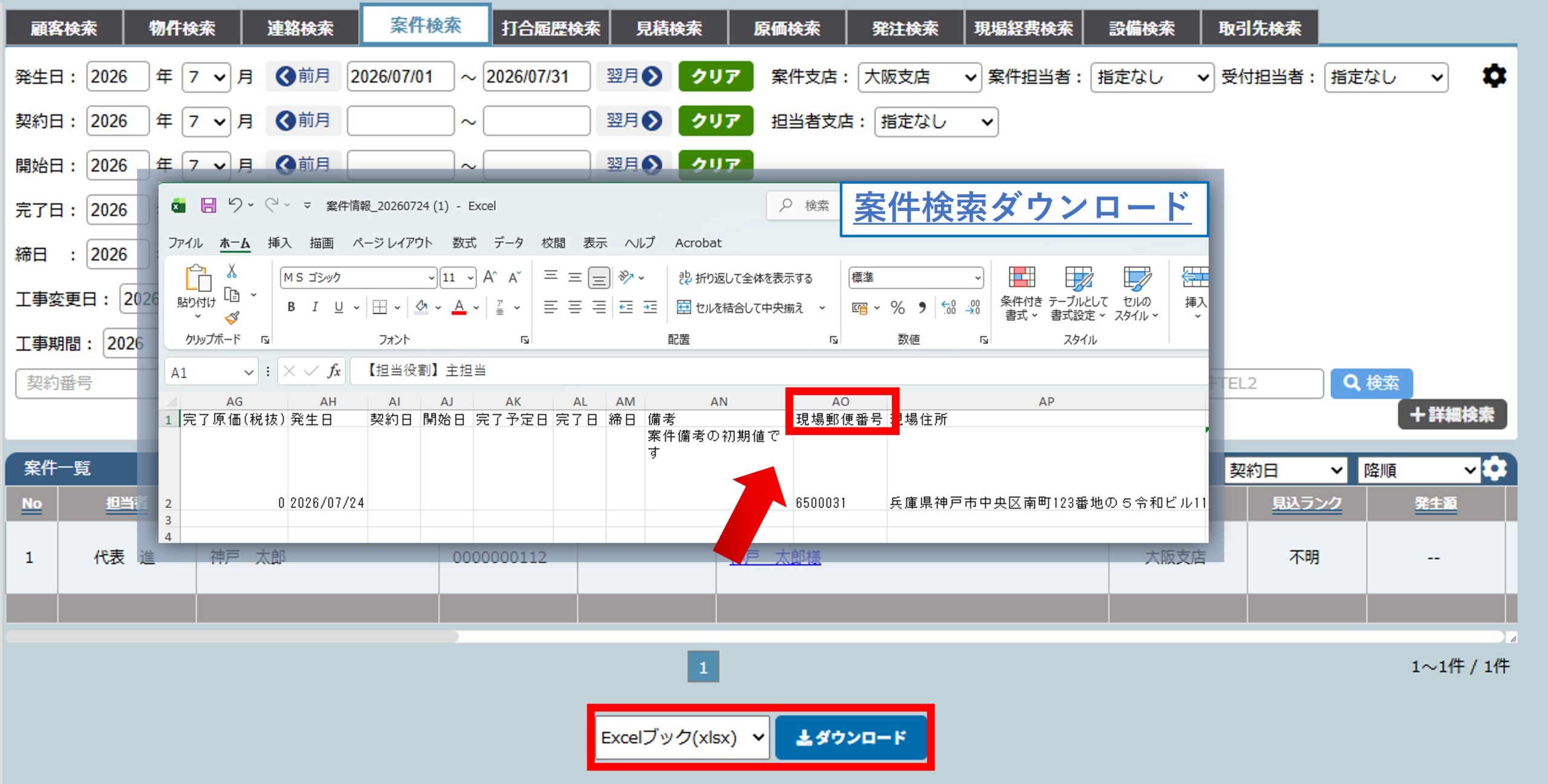Viewport: 1548px width, 784px height.
Task: Open the 降順 sort order dropdown
Action: [1419, 470]
